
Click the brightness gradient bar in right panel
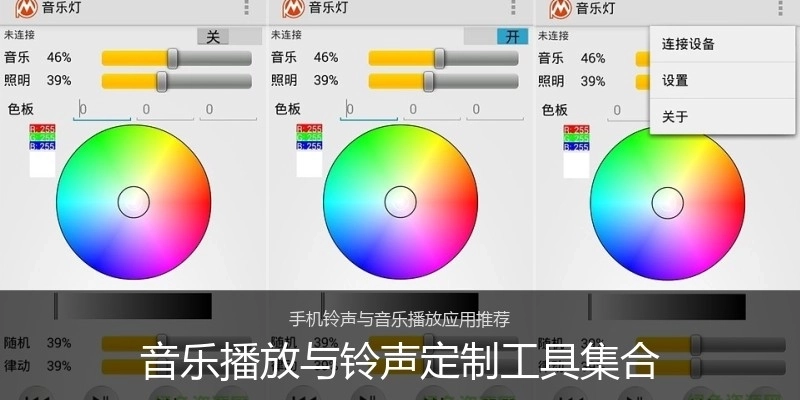667,307
